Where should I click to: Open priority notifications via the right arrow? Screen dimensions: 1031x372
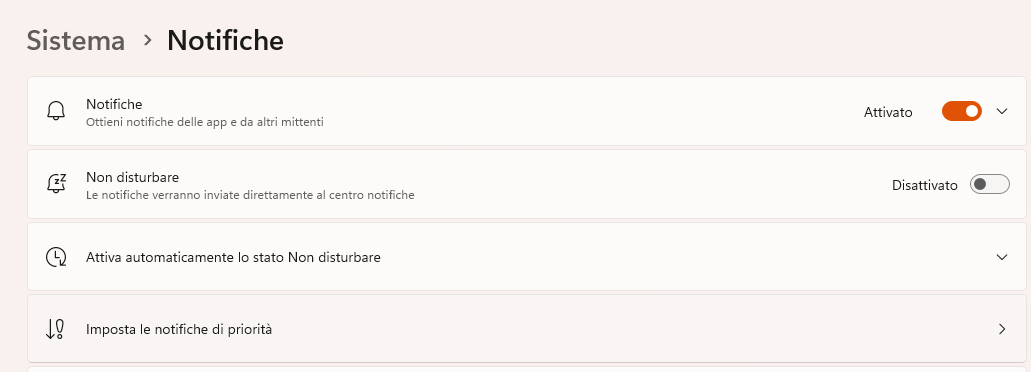pyautogui.click(x=1002, y=329)
